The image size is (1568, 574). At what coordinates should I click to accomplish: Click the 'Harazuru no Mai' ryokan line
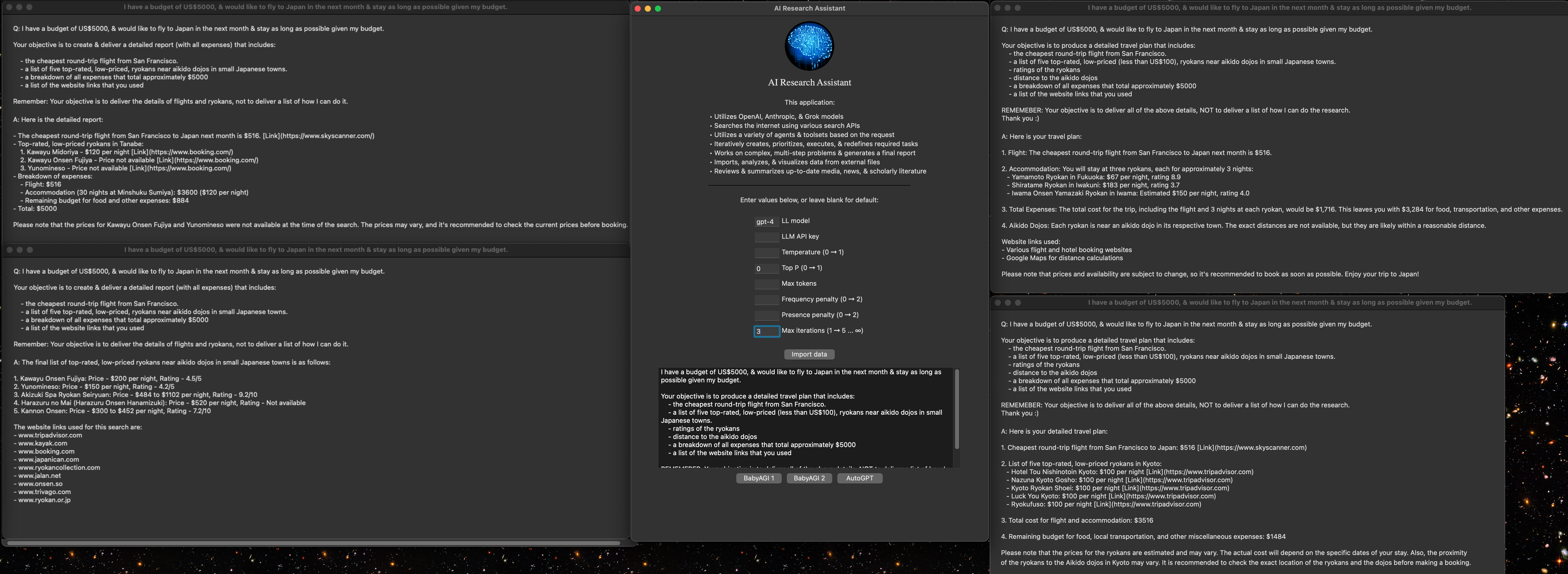point(159,403)
